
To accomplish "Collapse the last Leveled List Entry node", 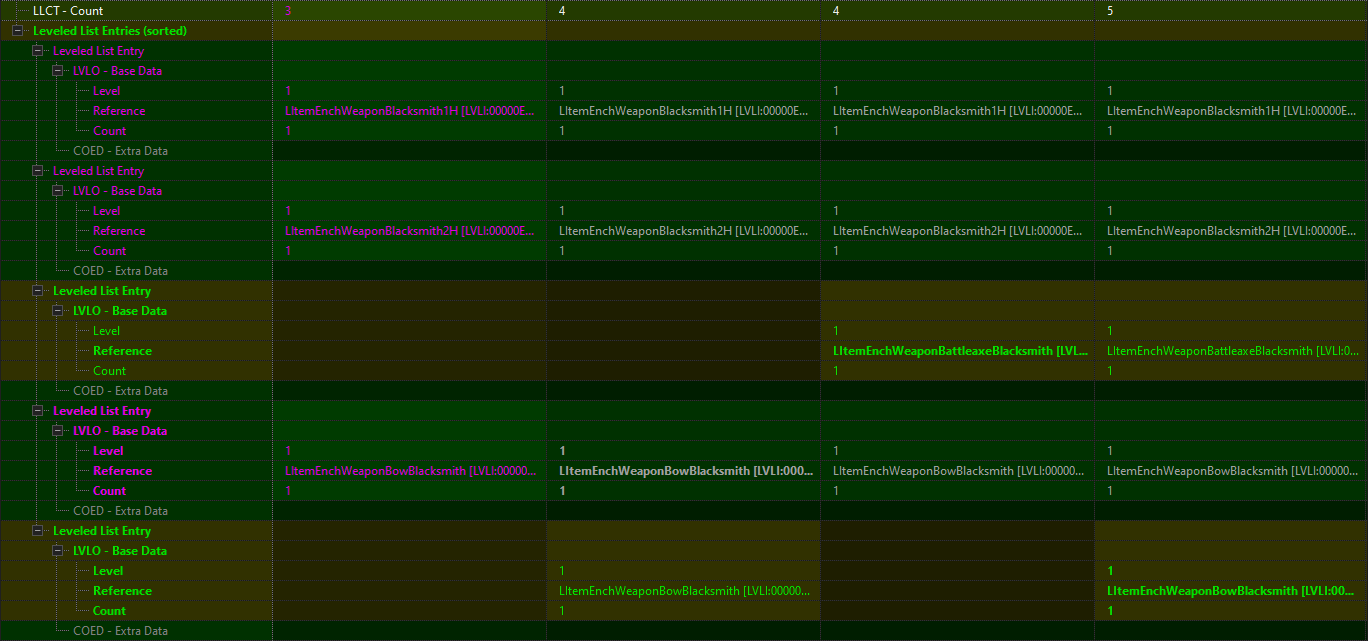I will [38, 530].
